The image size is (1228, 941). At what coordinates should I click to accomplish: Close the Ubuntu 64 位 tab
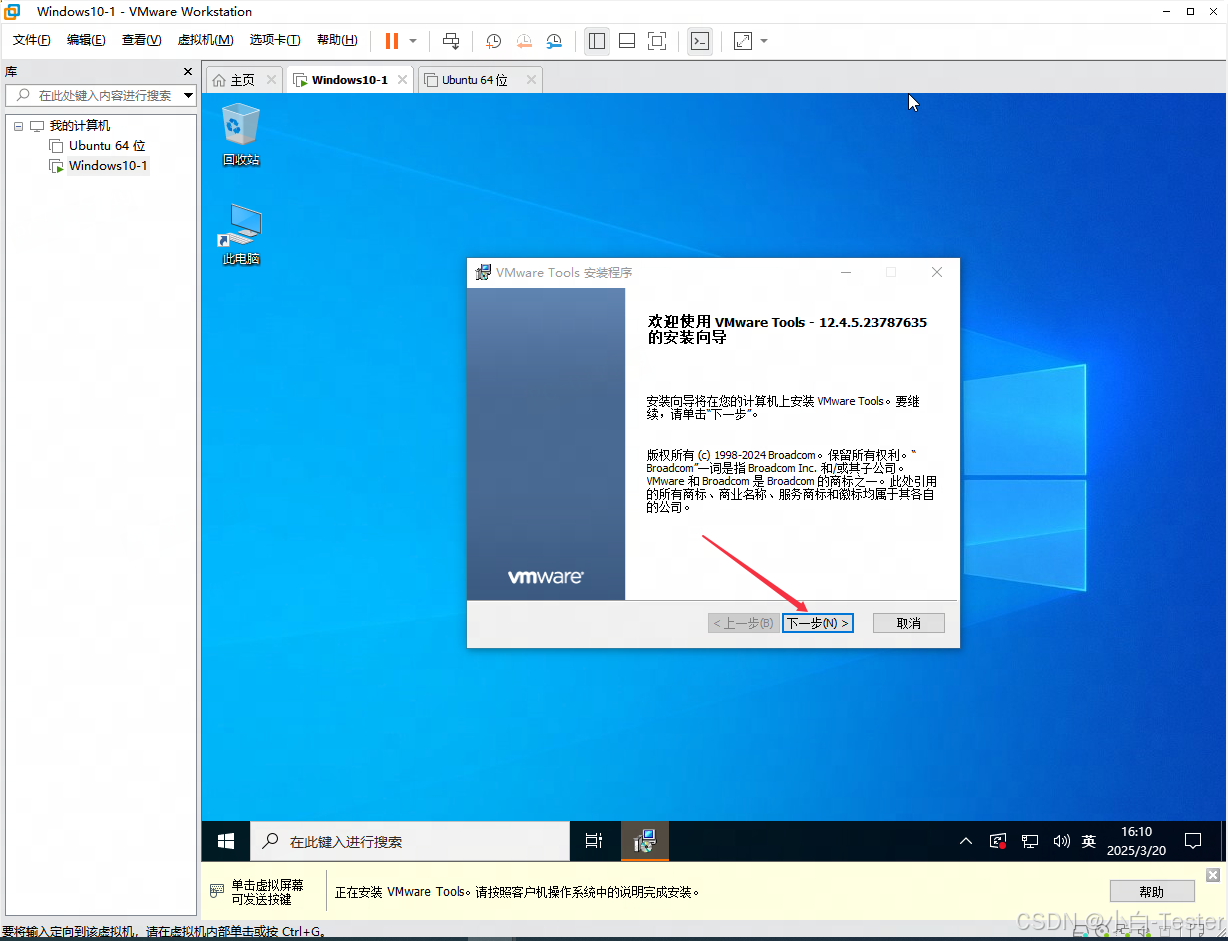[531, 80]
